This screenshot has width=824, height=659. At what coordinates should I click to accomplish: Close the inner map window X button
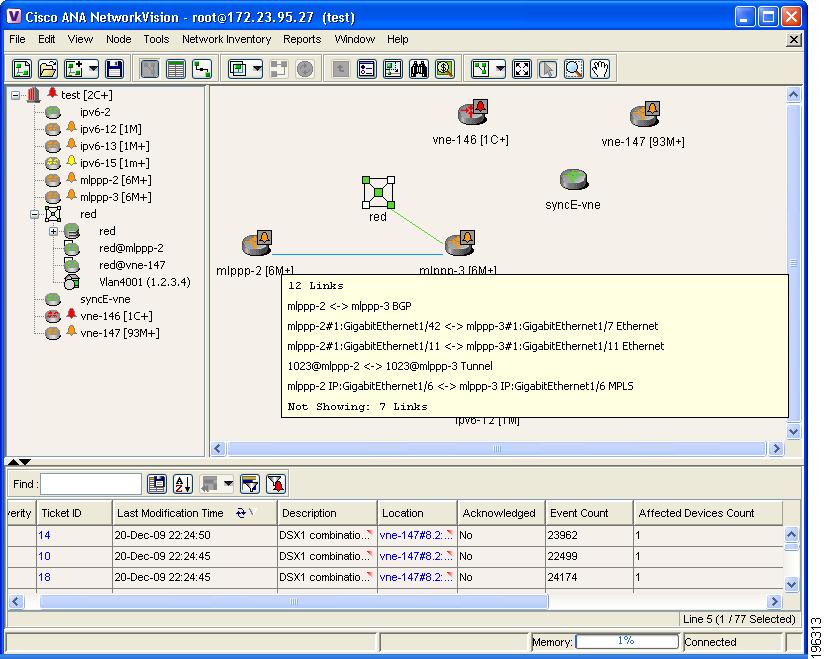tap(794, 40)
